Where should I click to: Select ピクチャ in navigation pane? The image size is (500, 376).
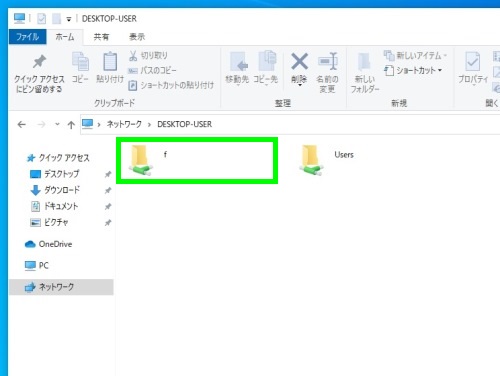click(x=49, y=222)
